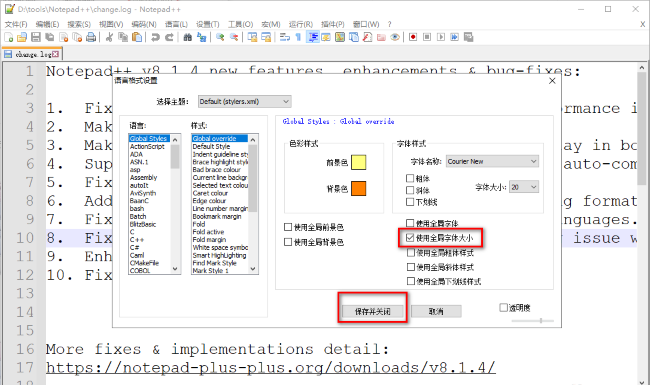
Task: Close the style configurator dialog
Action: coord(552,81)
